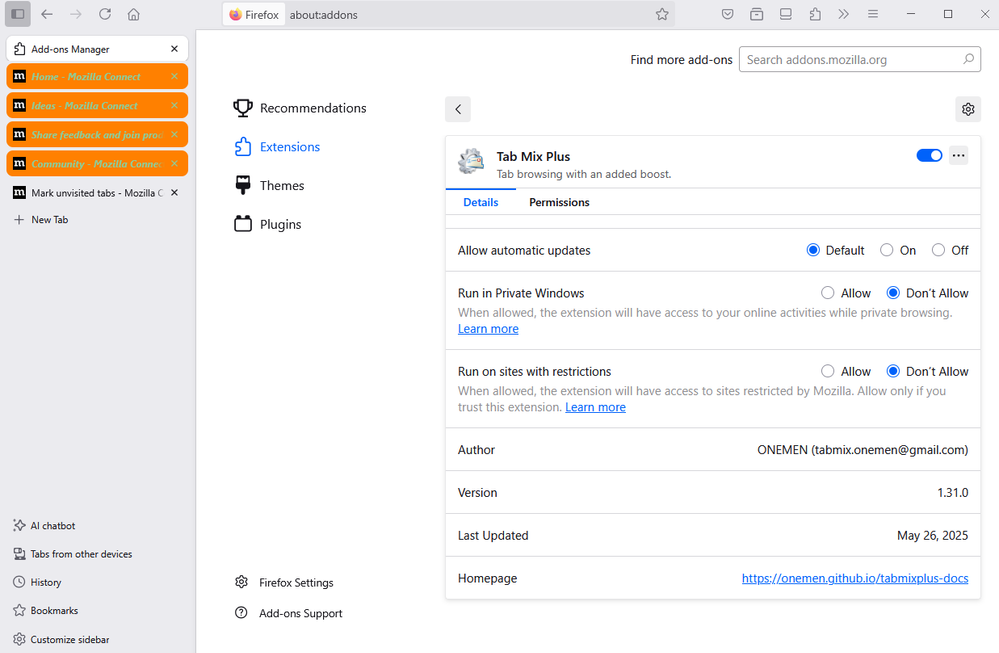
Task: Open the Plugins category
Action: pos(268,224)
